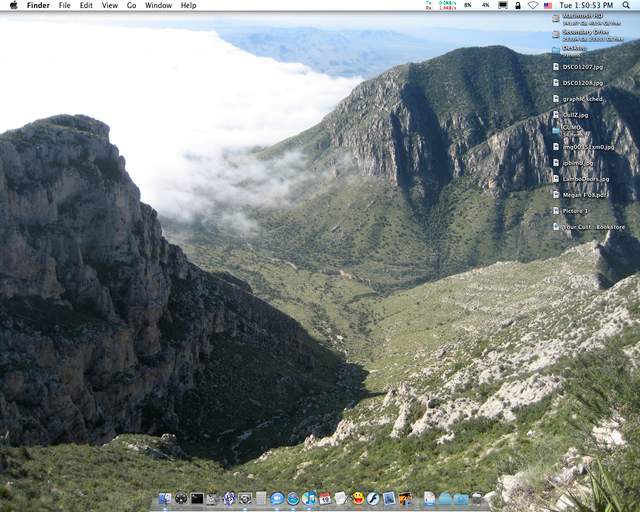The height and width of the screenshot is (512, 640).
Task: Select the jpbimb.jpg file icon
Action: point(556,163)
